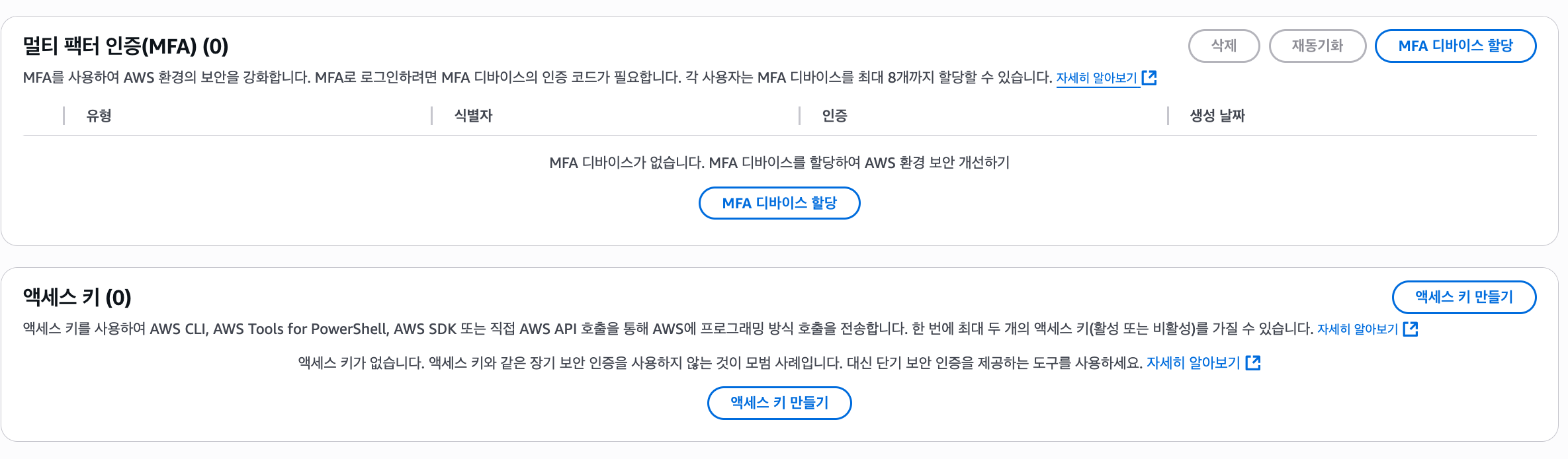Click the external-link icon next to the MFA 자세히 알아보기 link
This screenshot has height=459, width=1568.
point(1150,78)
